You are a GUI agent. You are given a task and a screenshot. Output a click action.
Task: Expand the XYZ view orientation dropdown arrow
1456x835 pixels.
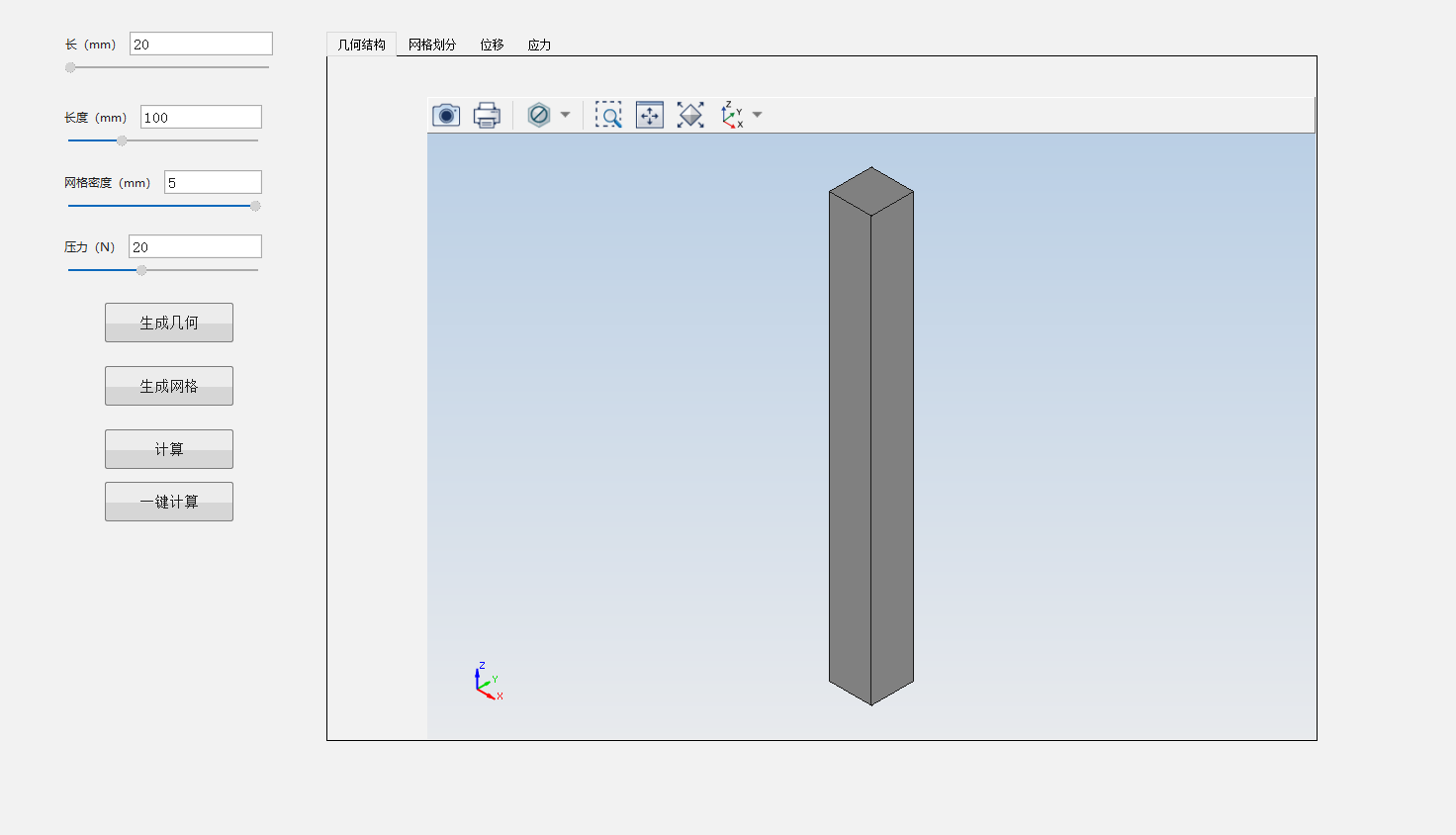coord(758,115)
